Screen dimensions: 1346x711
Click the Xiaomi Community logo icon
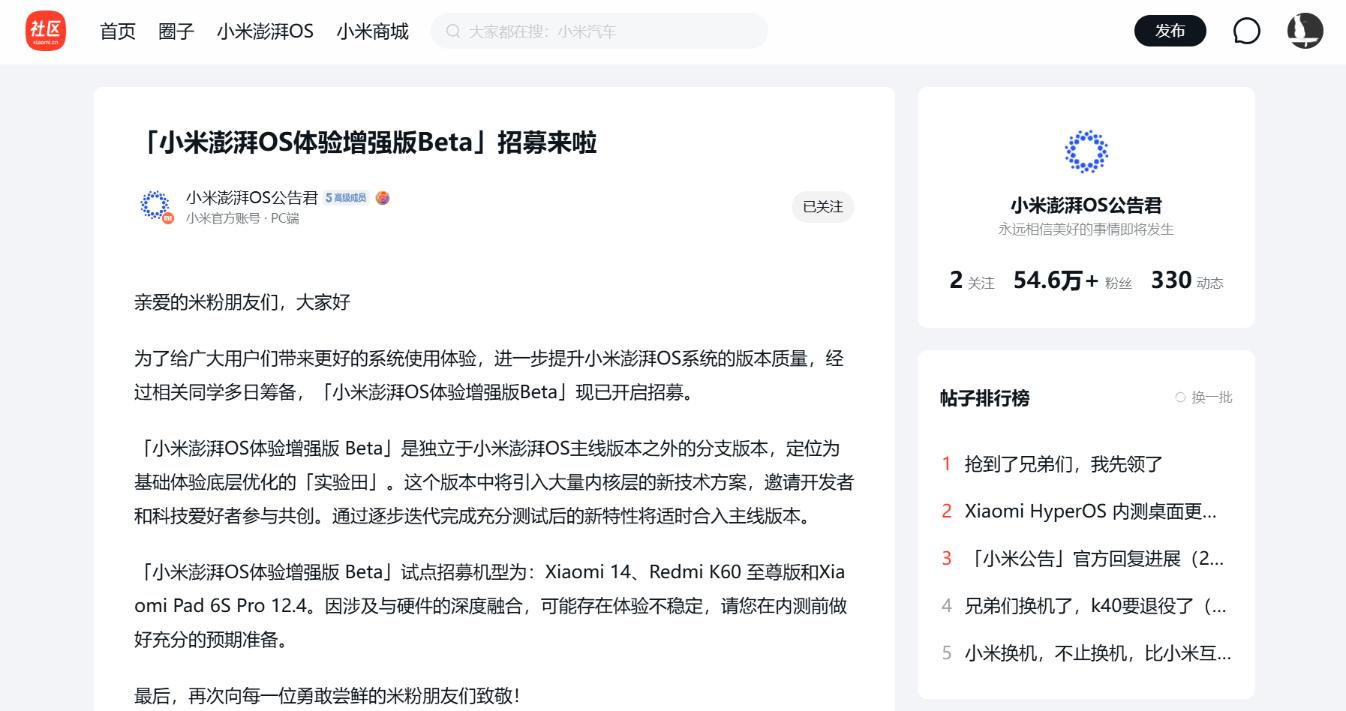[x=45, y=31]
